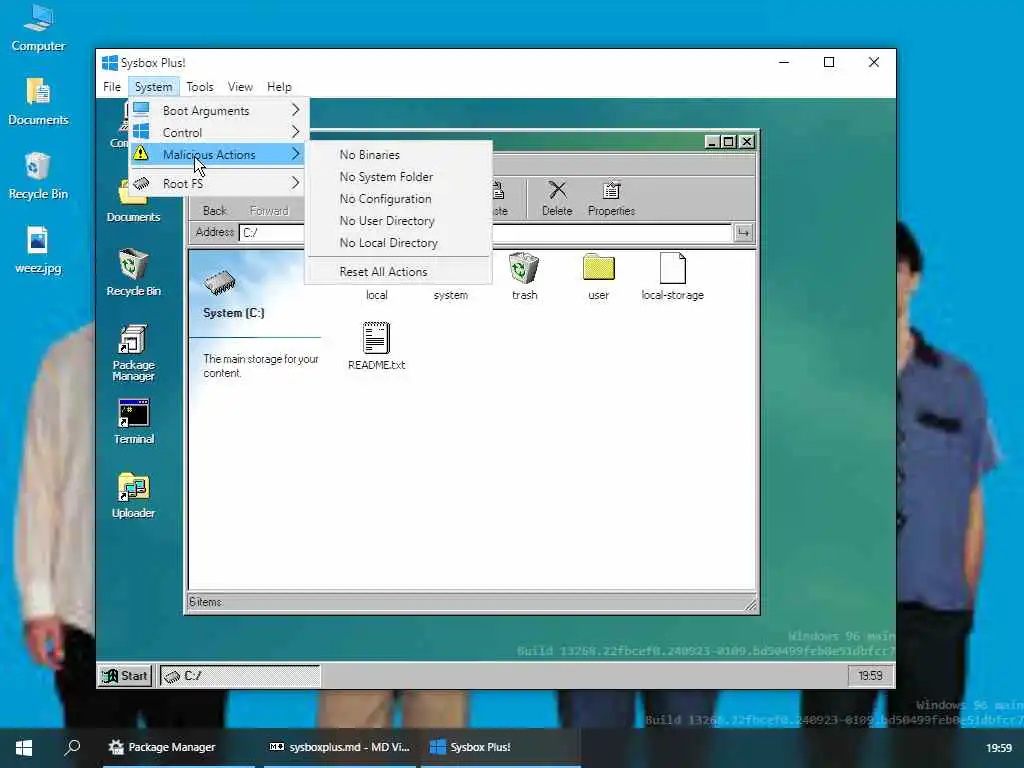Open README.txt file icon
The height and width of the screenshot is (768, 1024).
(376, 346)
